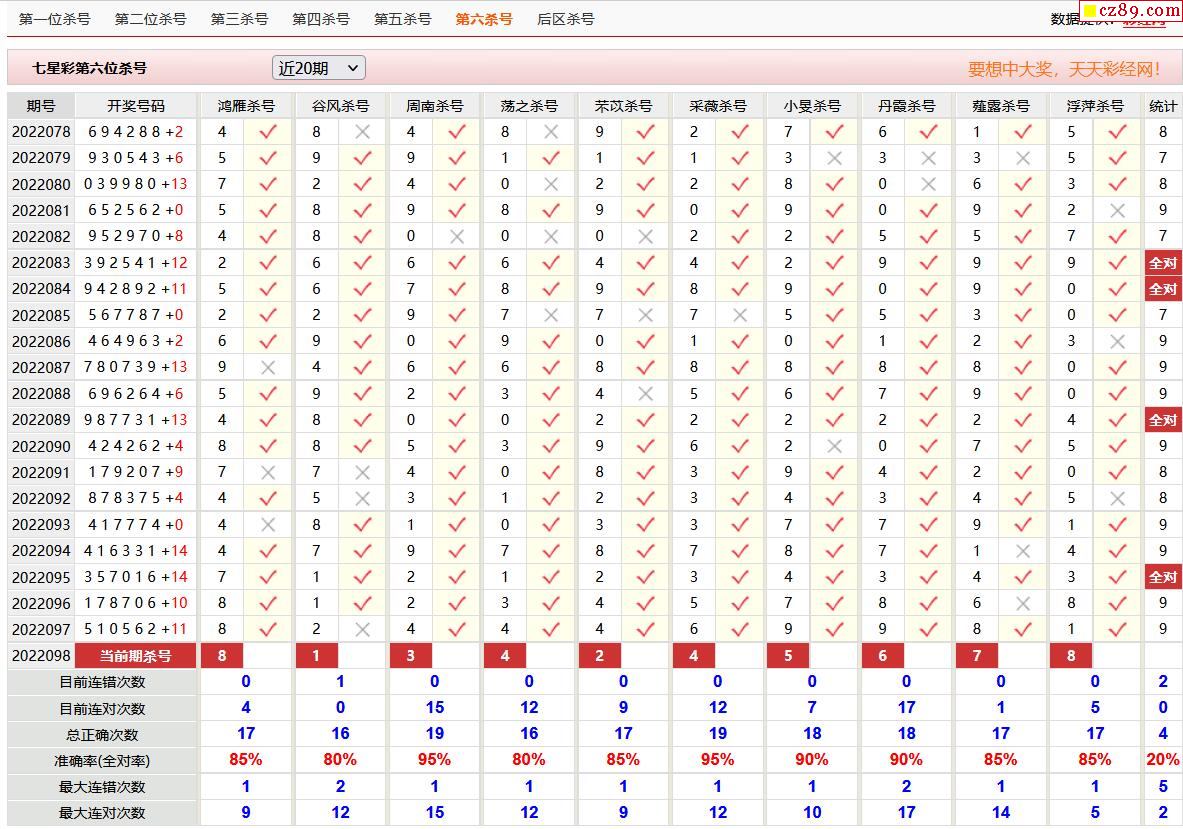Open the 近20期 period dropdown
The height and width of the screenshot is (829, 1183).
click(318, 68)
